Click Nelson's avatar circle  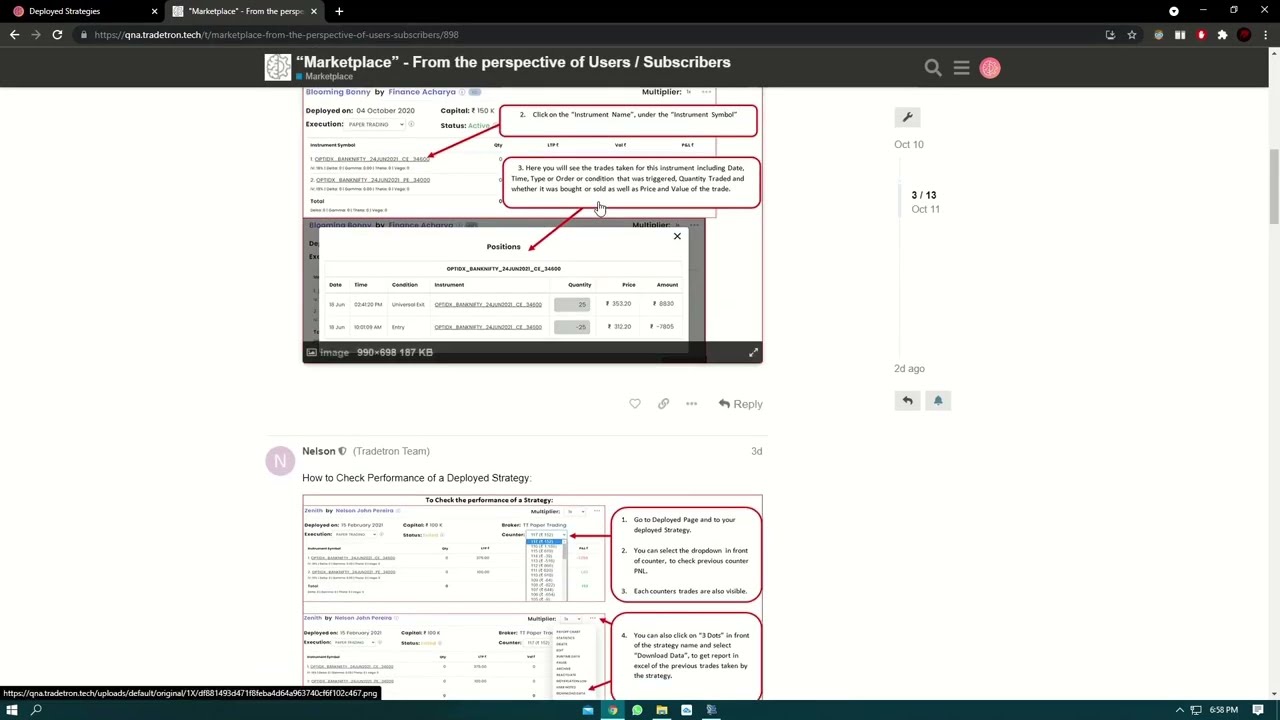(279, 461)
